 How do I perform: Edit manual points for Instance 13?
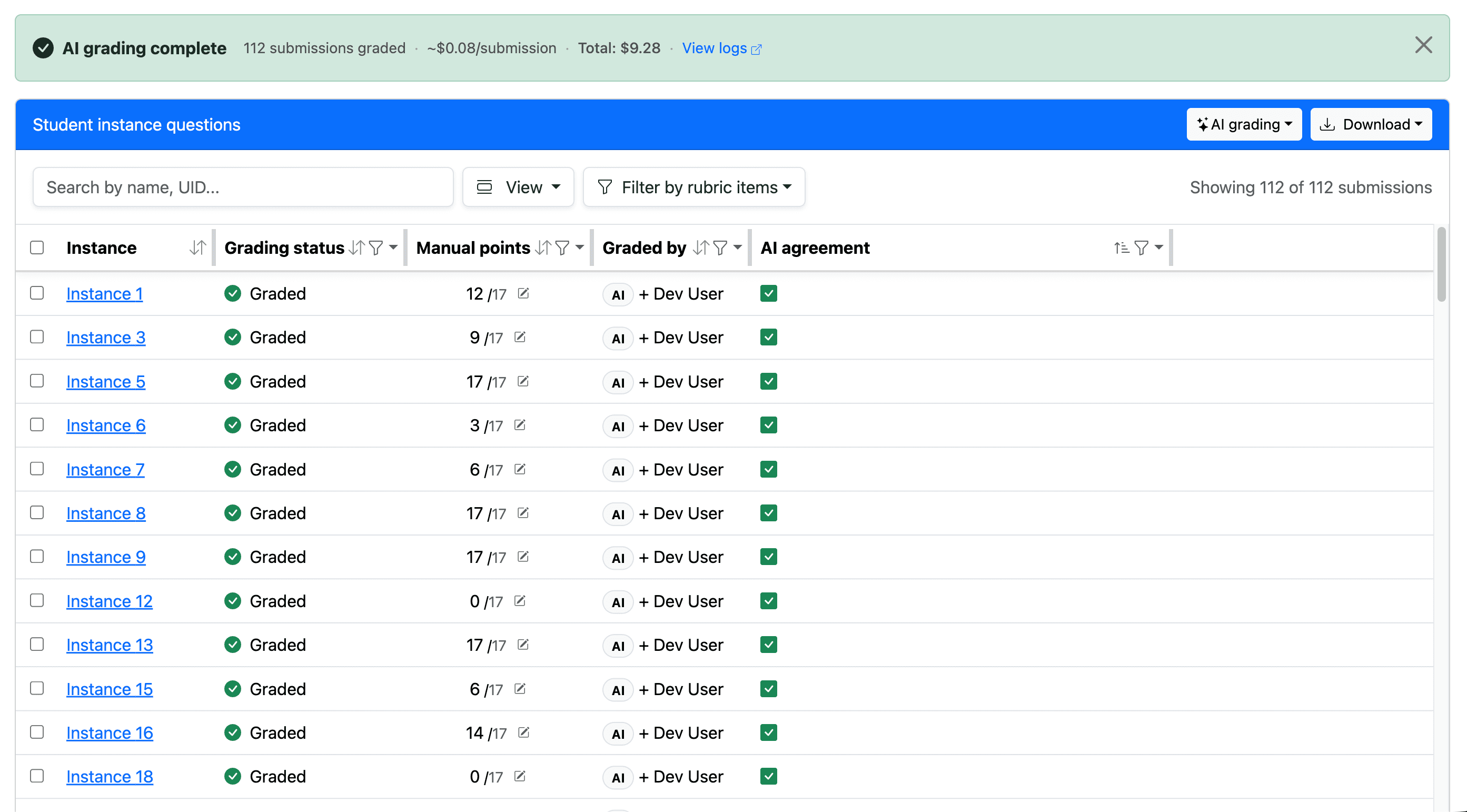523,645
